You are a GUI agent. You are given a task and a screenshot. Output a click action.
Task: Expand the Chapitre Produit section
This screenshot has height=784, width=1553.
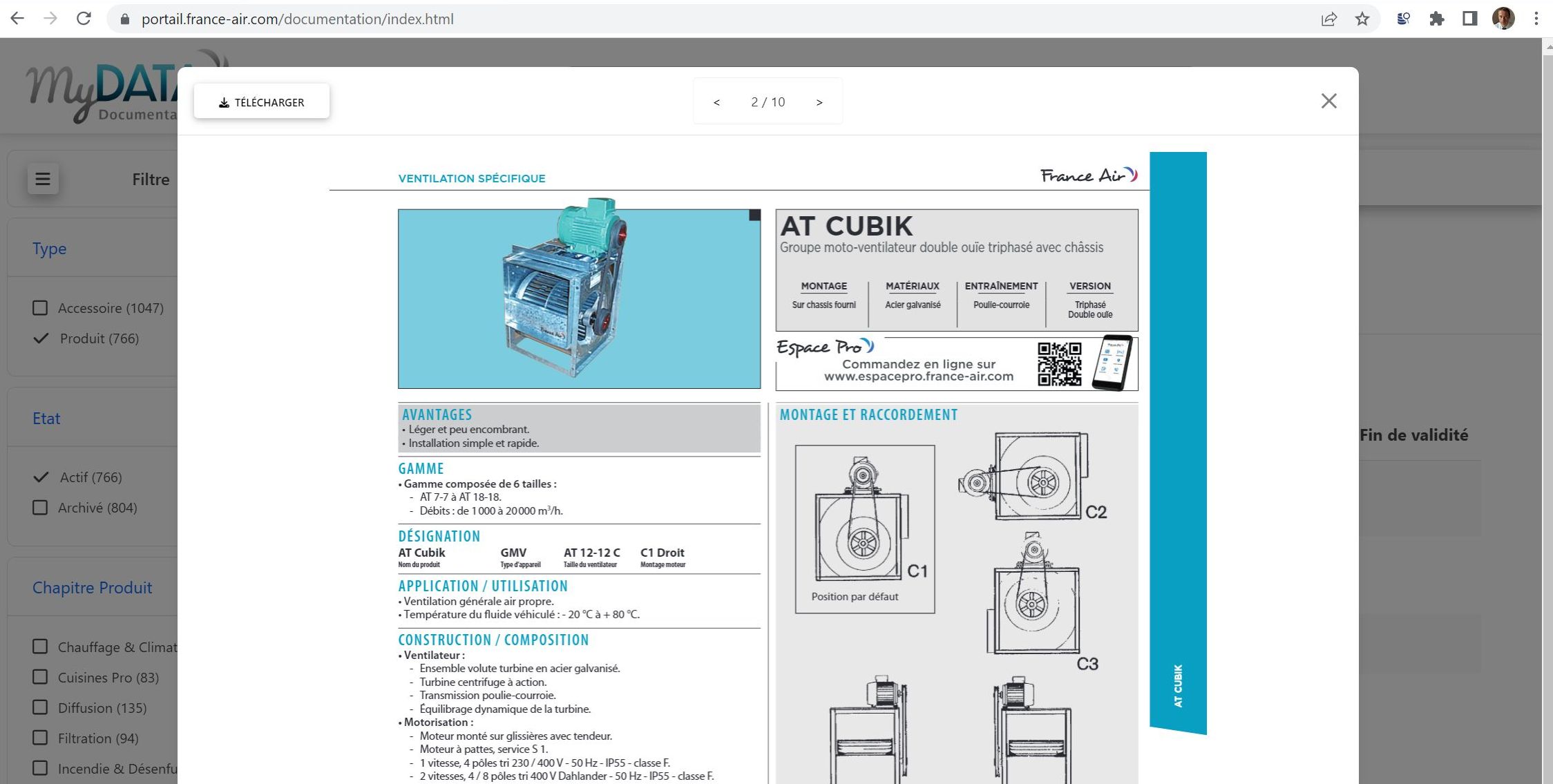(93, 588)
